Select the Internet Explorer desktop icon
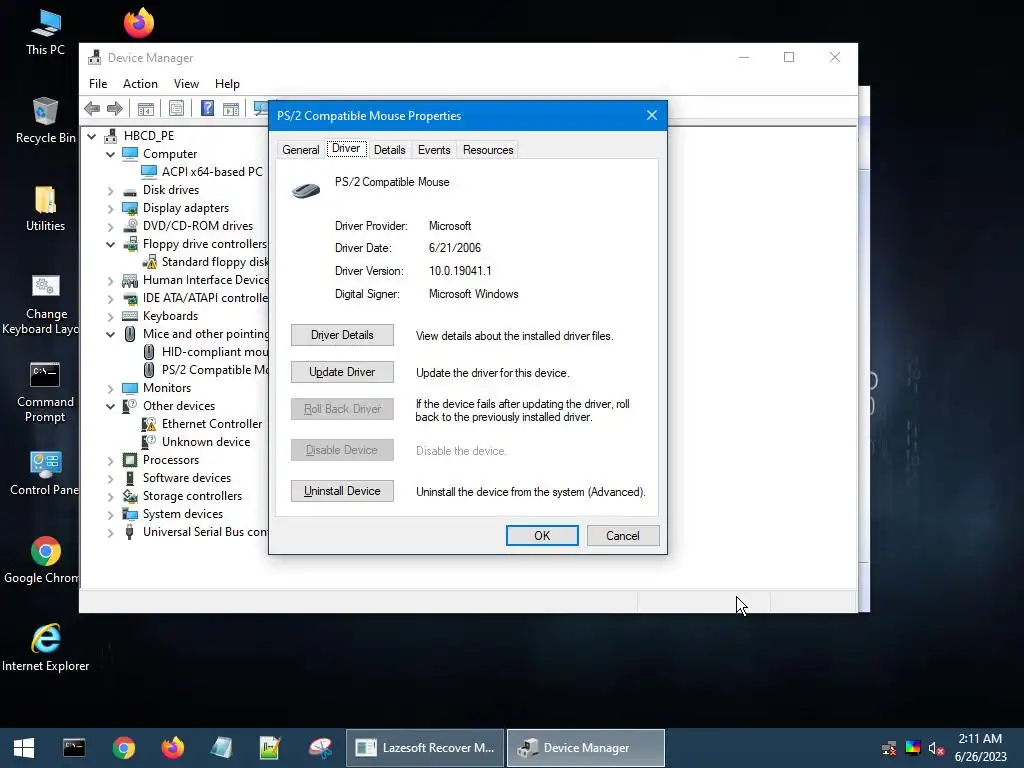 click(x=45, y=648)
